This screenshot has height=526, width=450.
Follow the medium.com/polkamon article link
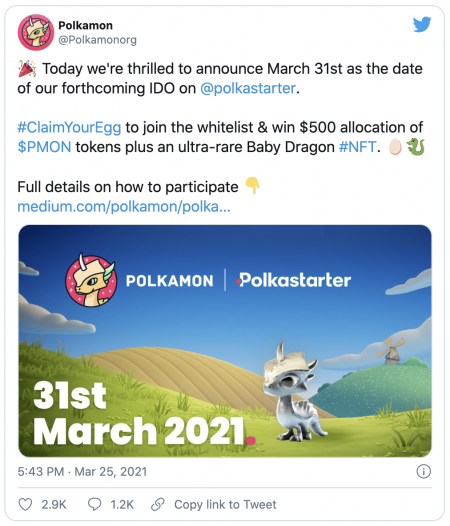pos(124,207)
